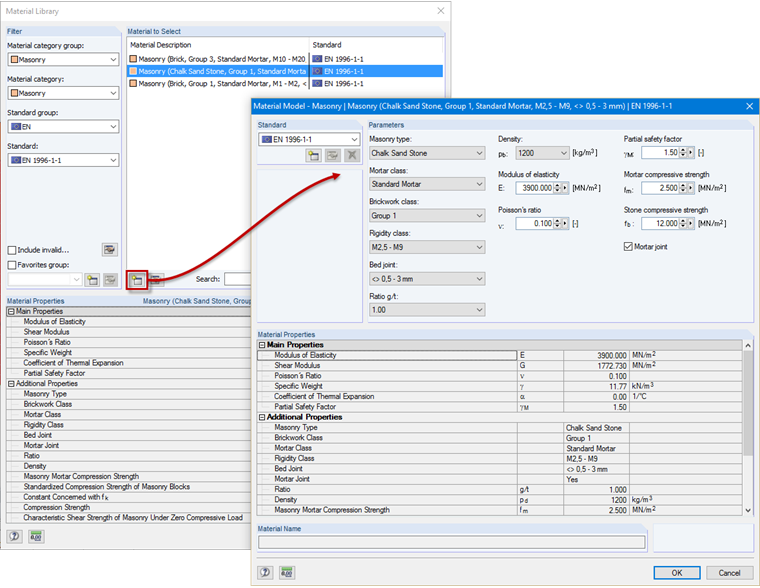Collapse Main Properties in Material Model
The image size is (760, 588).
tap(262, 345)
